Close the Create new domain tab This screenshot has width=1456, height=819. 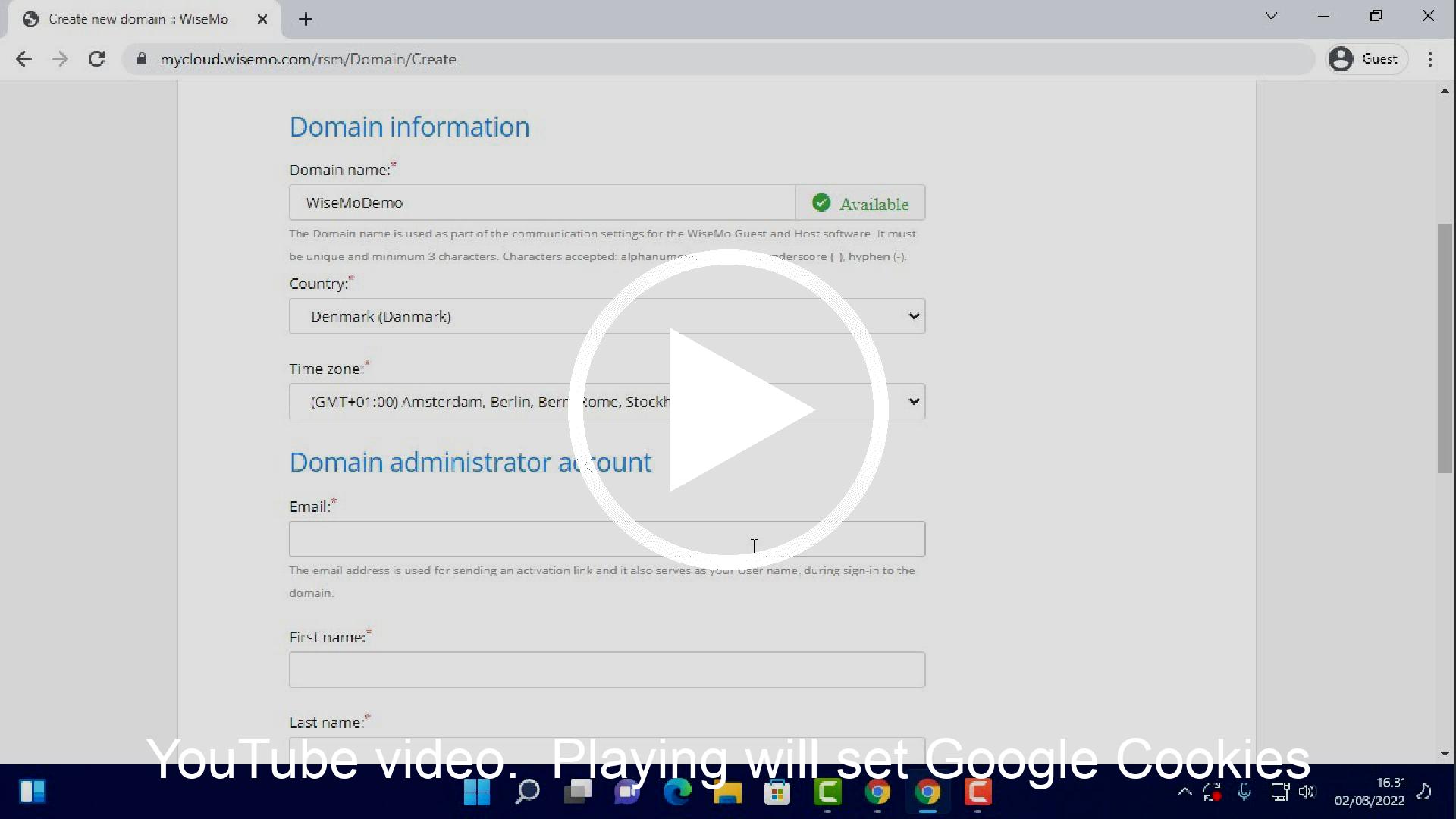coord(262,19)
